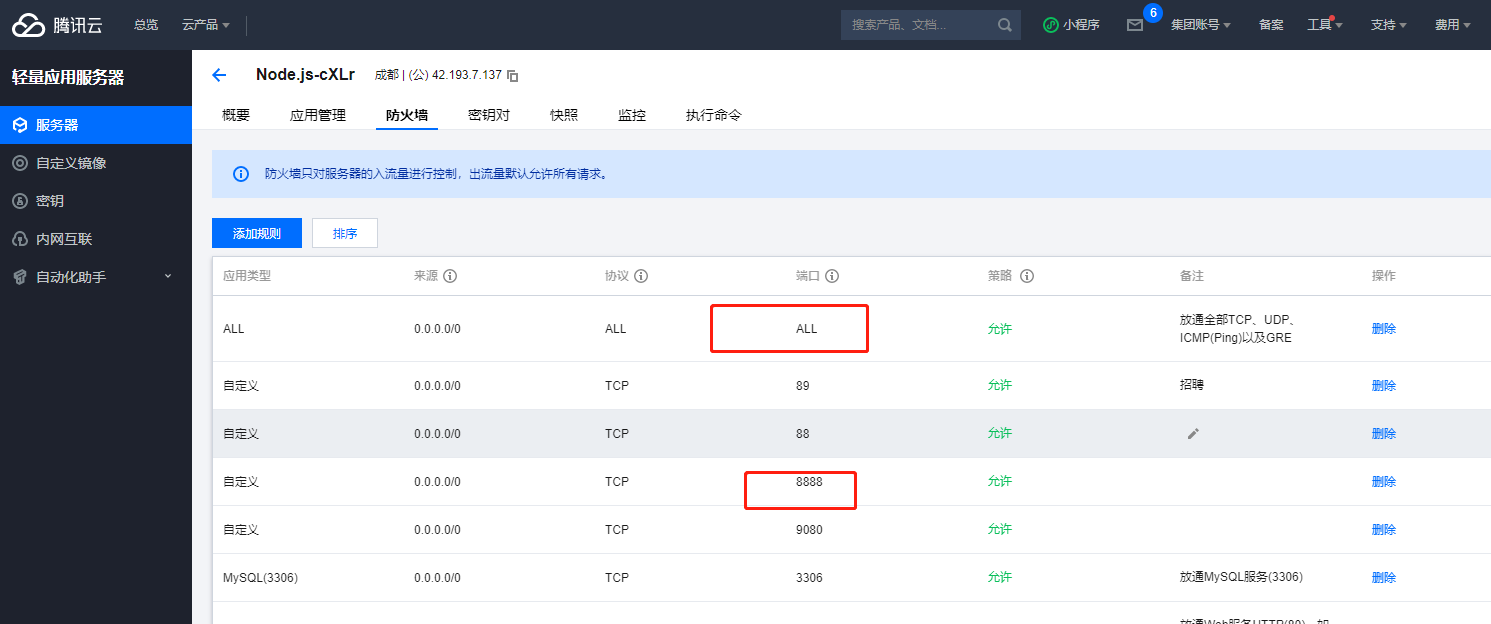Image resolution: width=1491 pixels, height=624 pixels.
Task: Click the search magnifier icon
Action: tap(1004, 25)
